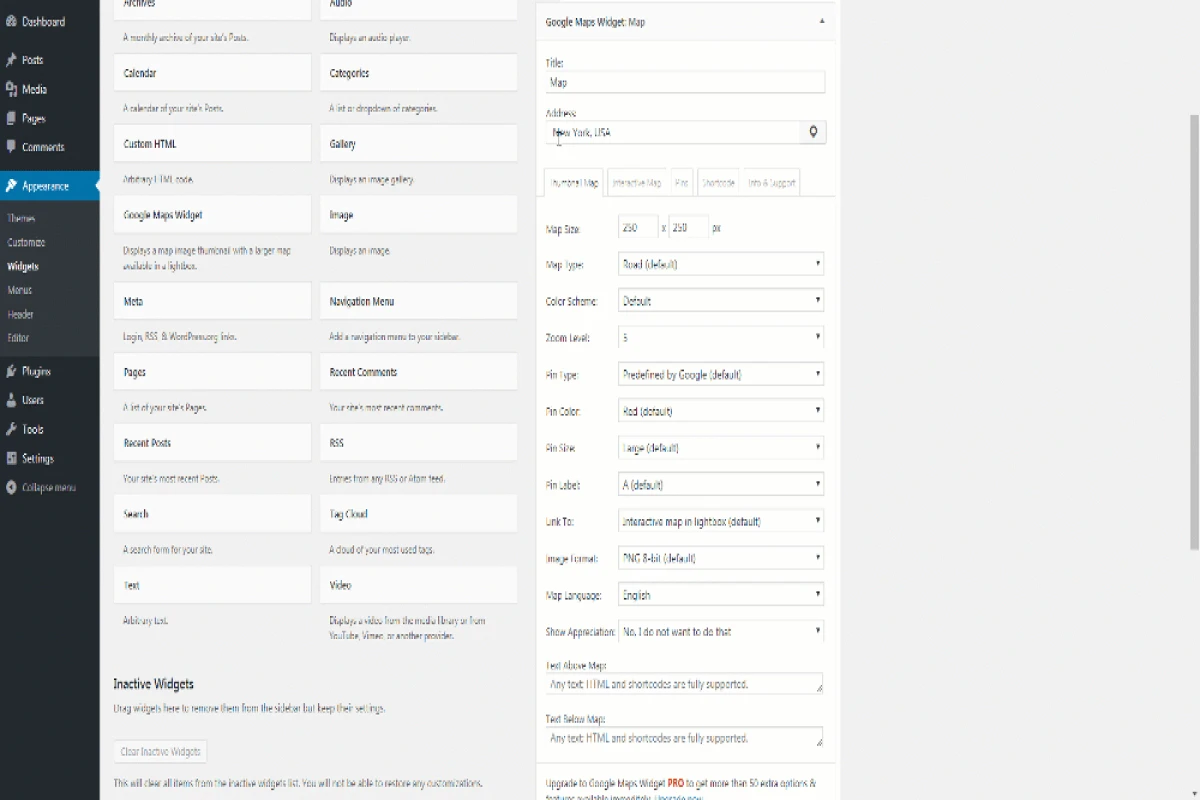Image resolution: width=1200 pixels, height=800 pixels.
Task: Open Plugins via the plugin icon
Action: tap(13, 370)
